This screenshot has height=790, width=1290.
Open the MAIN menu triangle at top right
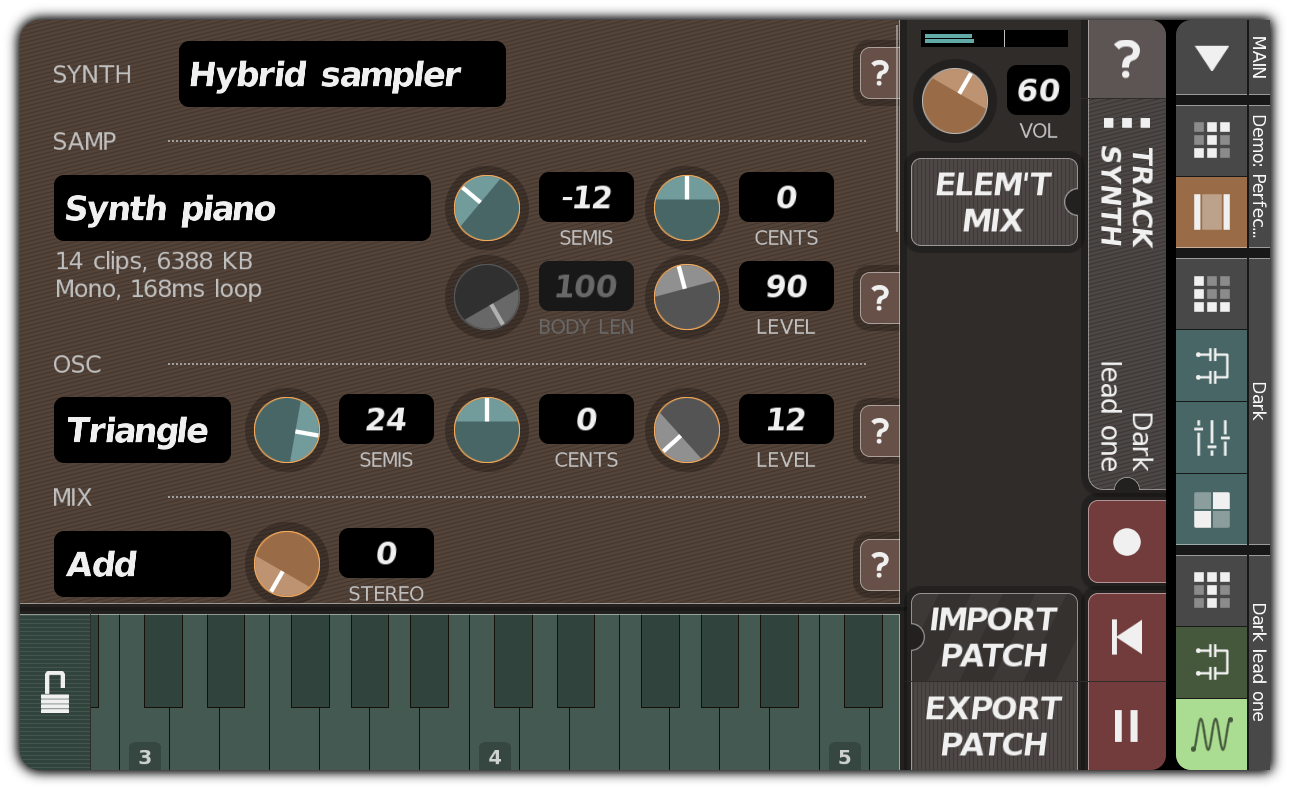click(x=1211, y=59)
